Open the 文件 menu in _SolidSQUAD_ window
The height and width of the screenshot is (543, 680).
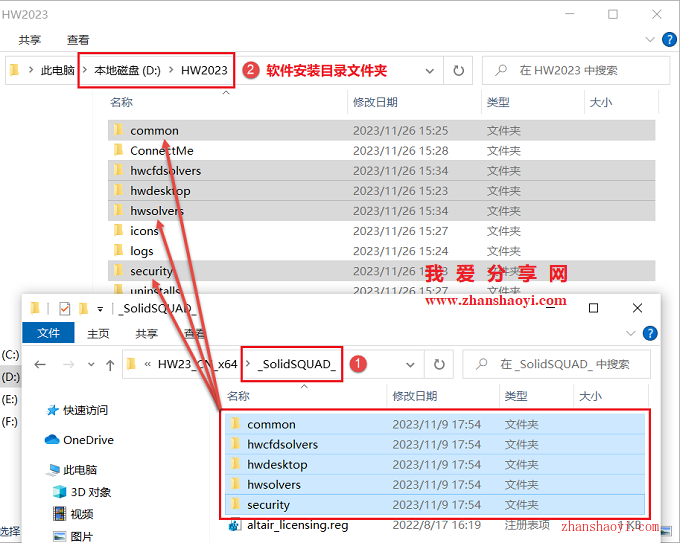point(48,333)
